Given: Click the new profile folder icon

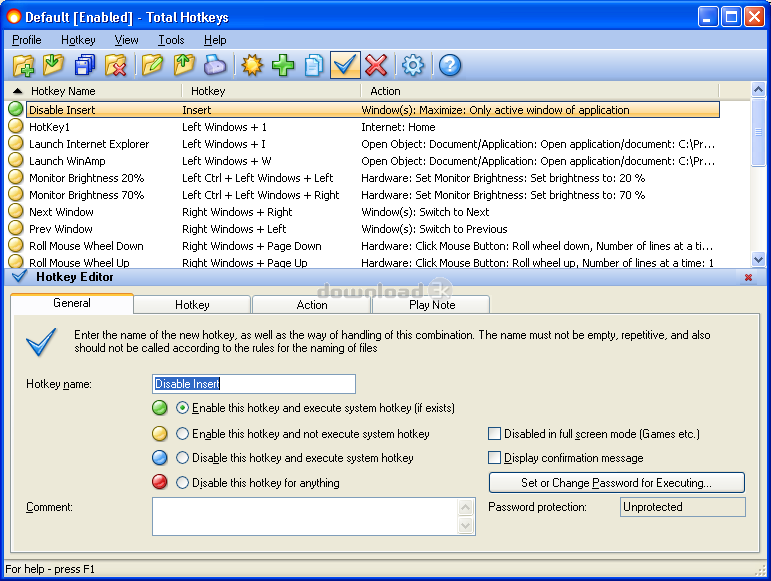Looking at the screenshot, I should 23,66.
